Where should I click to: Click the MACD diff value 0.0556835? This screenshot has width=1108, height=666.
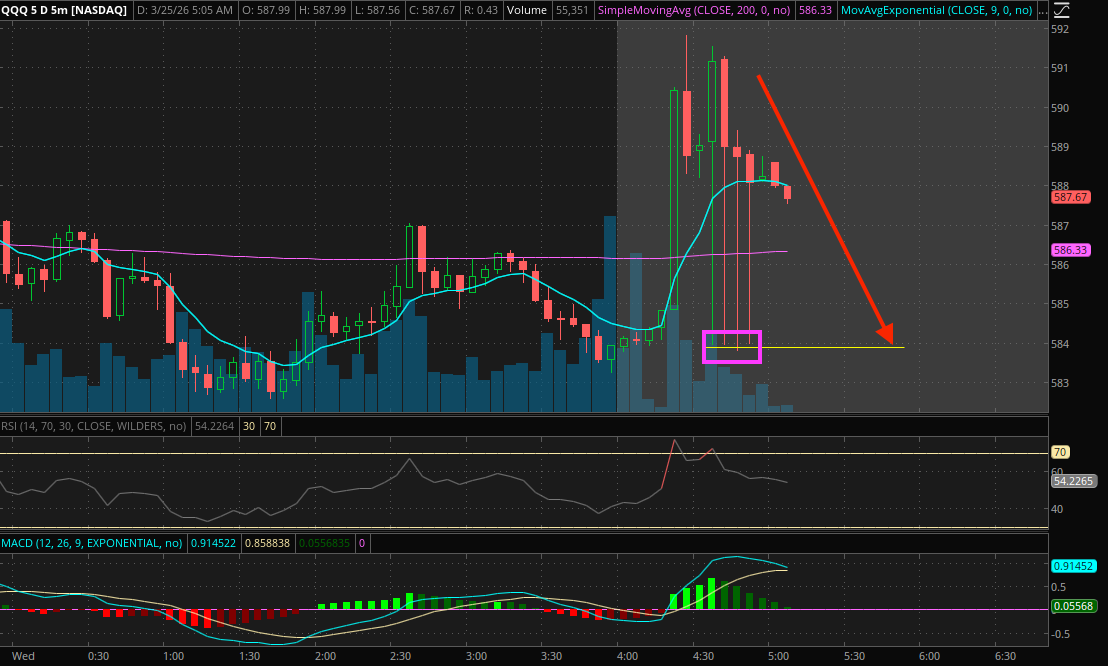pyautogui.click(x=324, y=544)
